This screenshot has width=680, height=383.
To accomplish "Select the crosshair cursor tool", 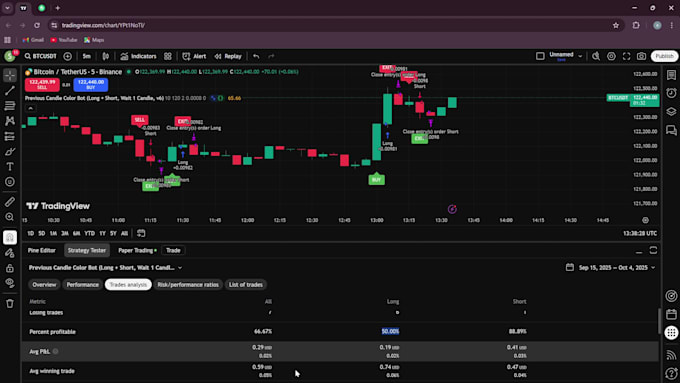I will [x=10, y=75].
